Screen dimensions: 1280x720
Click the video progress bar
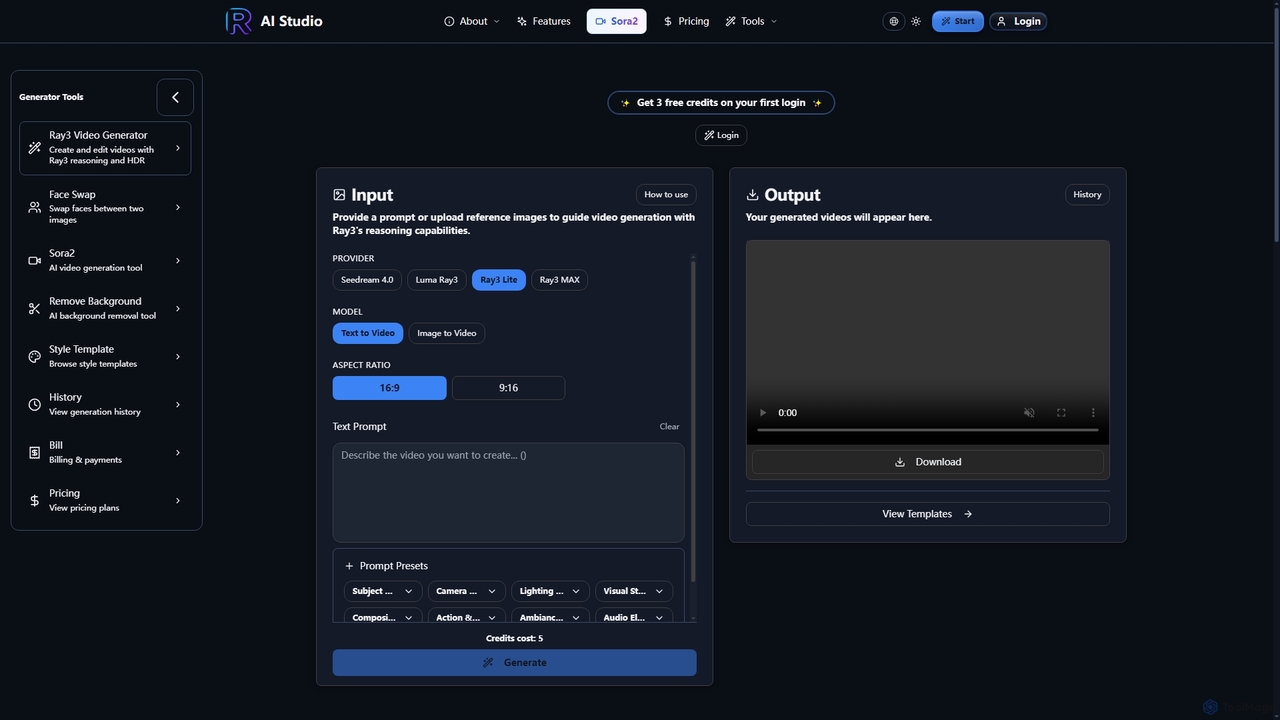tap(928, 430)
